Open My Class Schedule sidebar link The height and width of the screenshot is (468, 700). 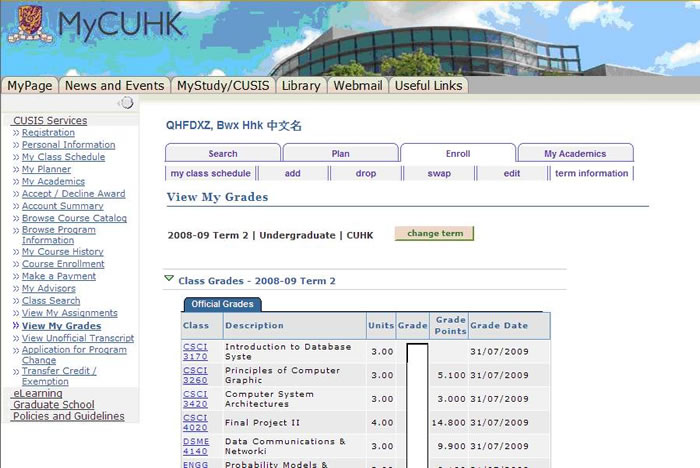click(63, 157)
